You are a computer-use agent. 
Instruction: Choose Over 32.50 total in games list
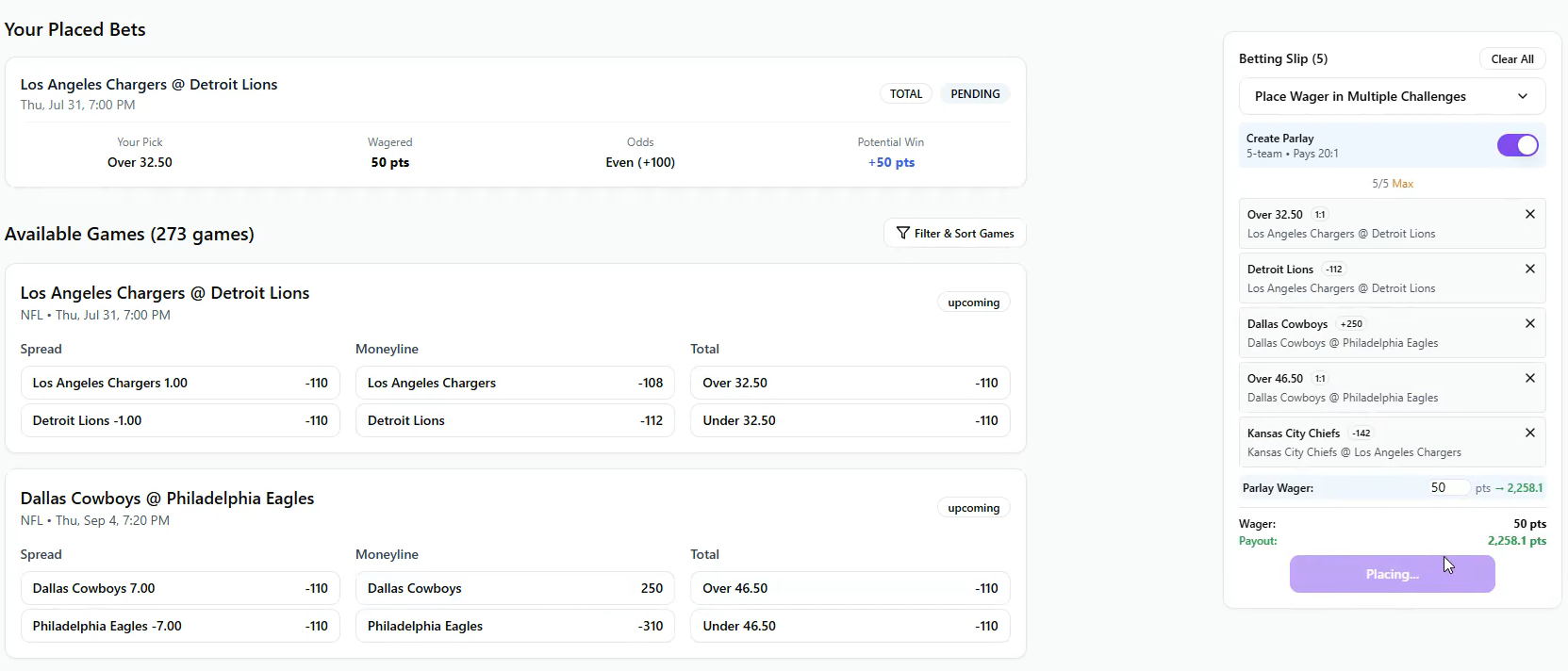click(850, 383)
